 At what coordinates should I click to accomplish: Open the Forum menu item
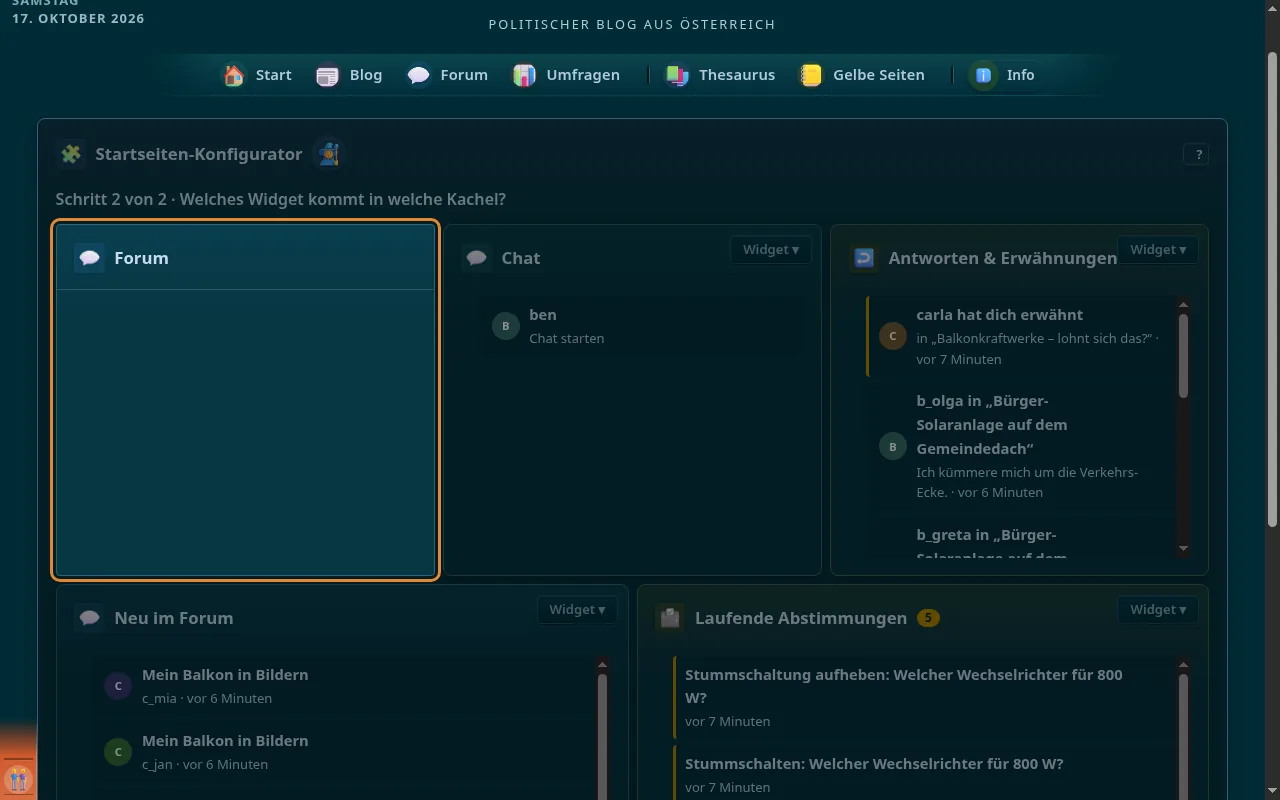(447, 75)
